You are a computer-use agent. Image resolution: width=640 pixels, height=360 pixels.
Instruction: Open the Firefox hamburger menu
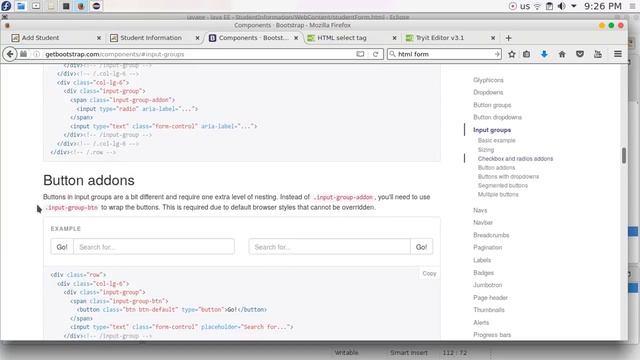point(618,54)
